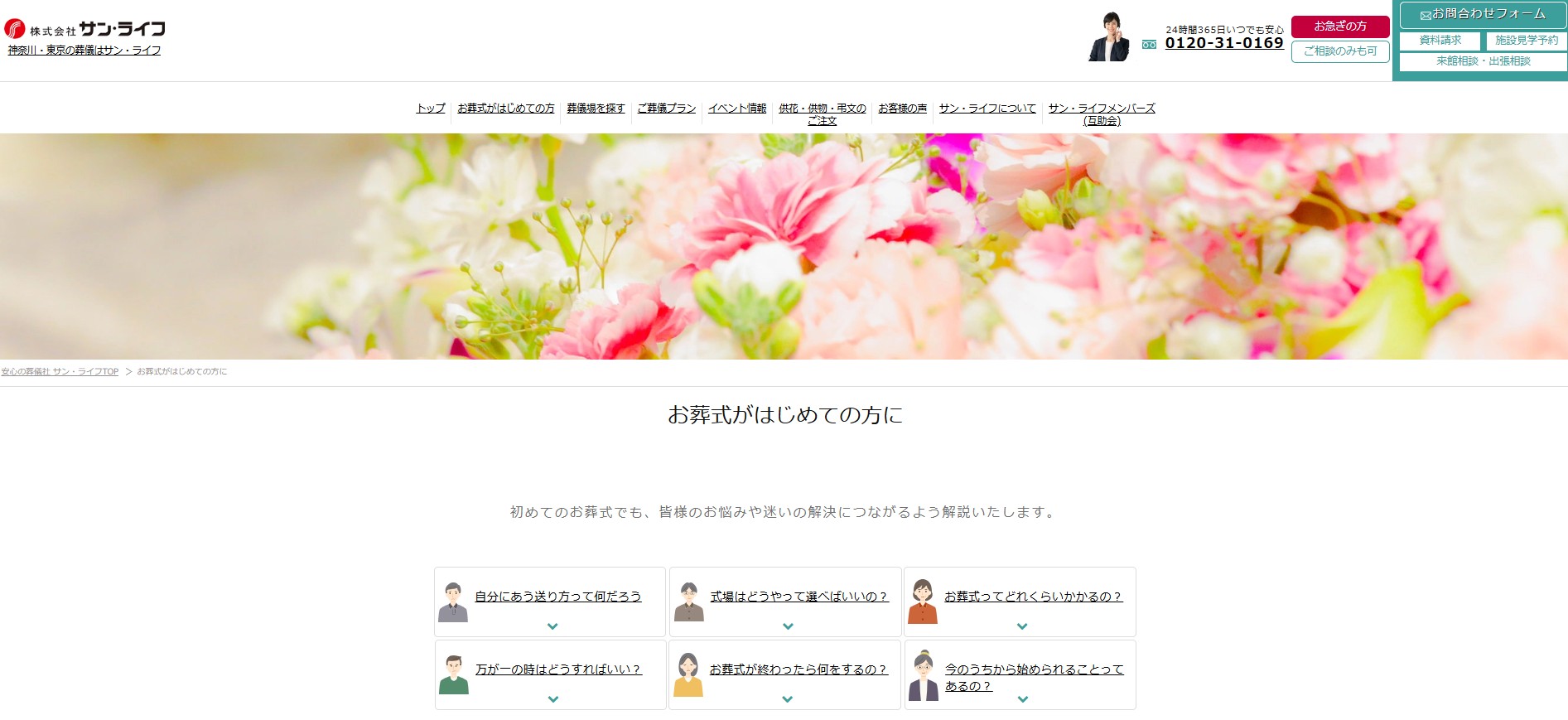Click the yellow-top woman avatar for お葬式が終わったら
Image resolution: width=1568 pixels, height=720 pixels.
688,674
